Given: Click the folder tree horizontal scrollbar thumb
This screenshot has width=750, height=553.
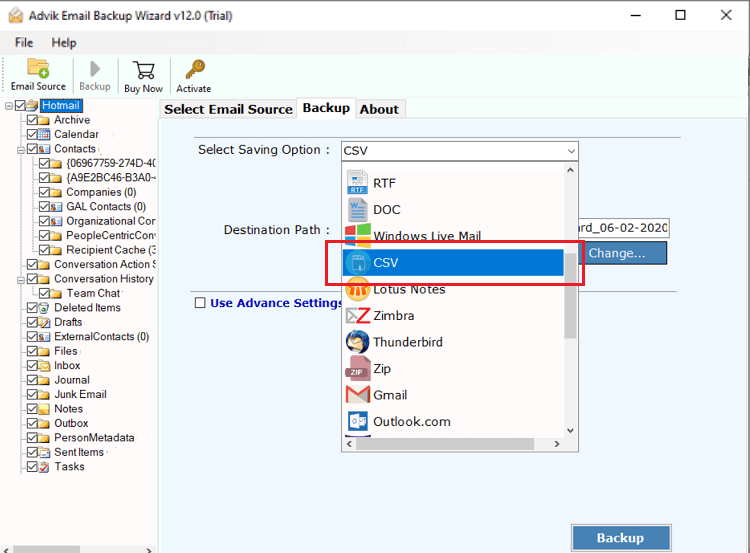Looking at the screenshot, I should [46, 550].
